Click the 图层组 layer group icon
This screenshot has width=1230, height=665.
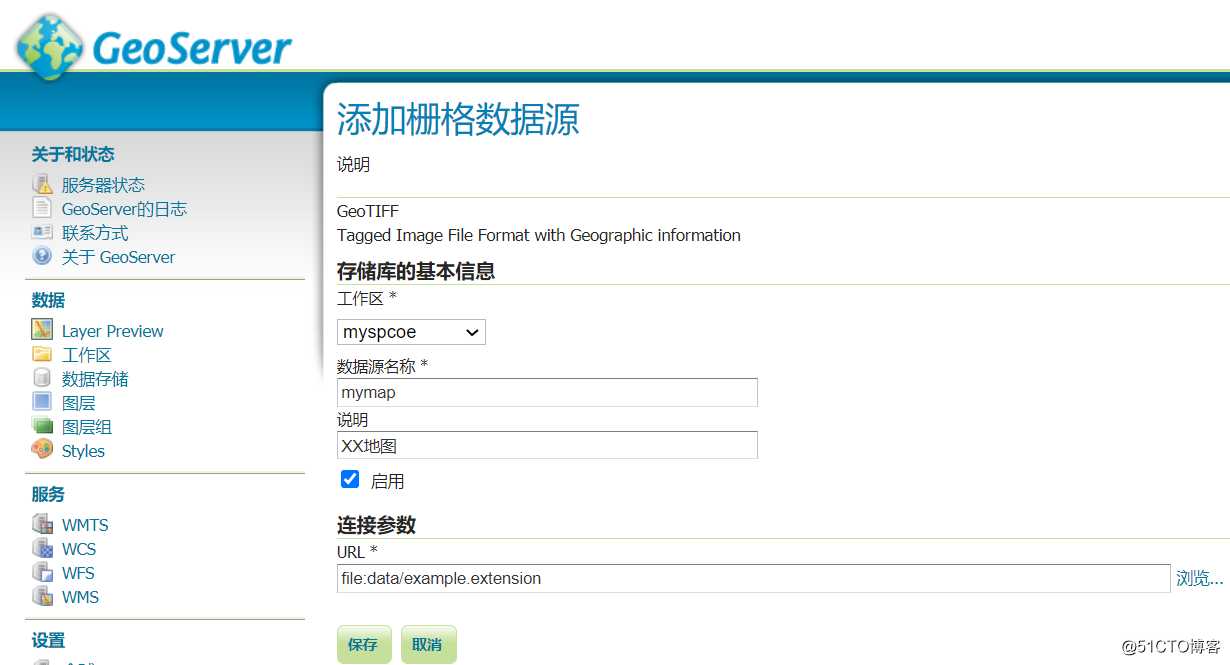click(x=42, y=426)
